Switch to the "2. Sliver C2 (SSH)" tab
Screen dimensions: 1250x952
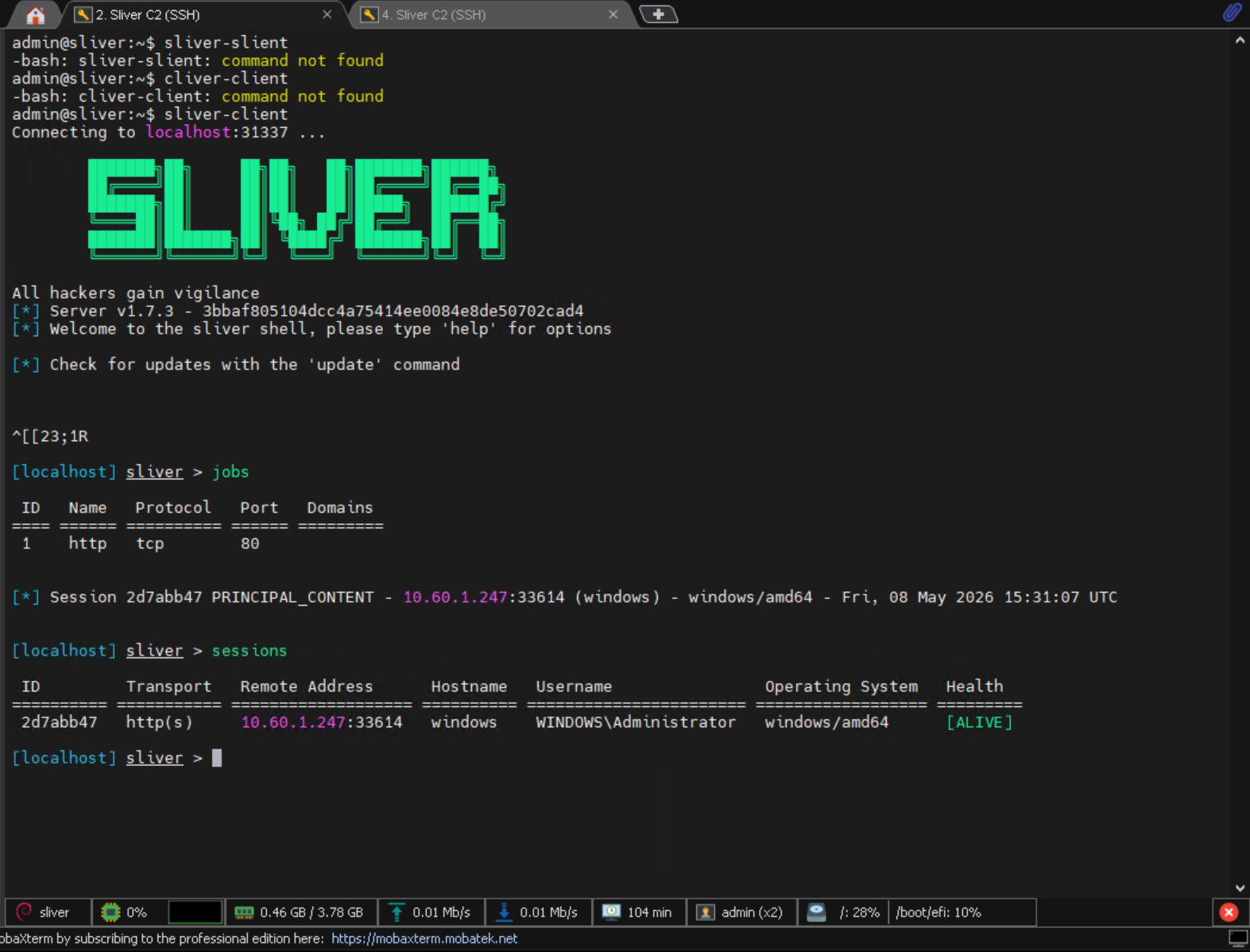147,14
